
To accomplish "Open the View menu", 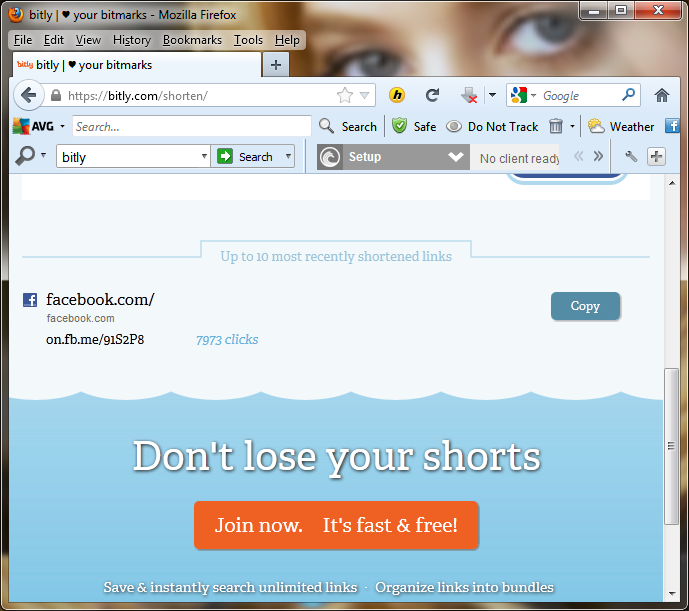I will pos(88,40).
